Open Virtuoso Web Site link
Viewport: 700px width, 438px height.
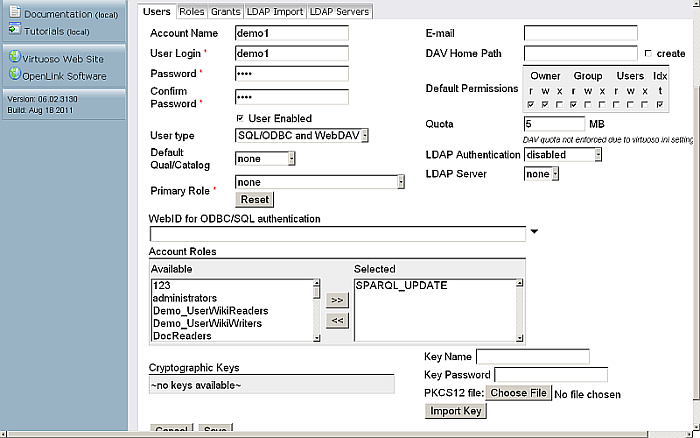click(63, 59)
